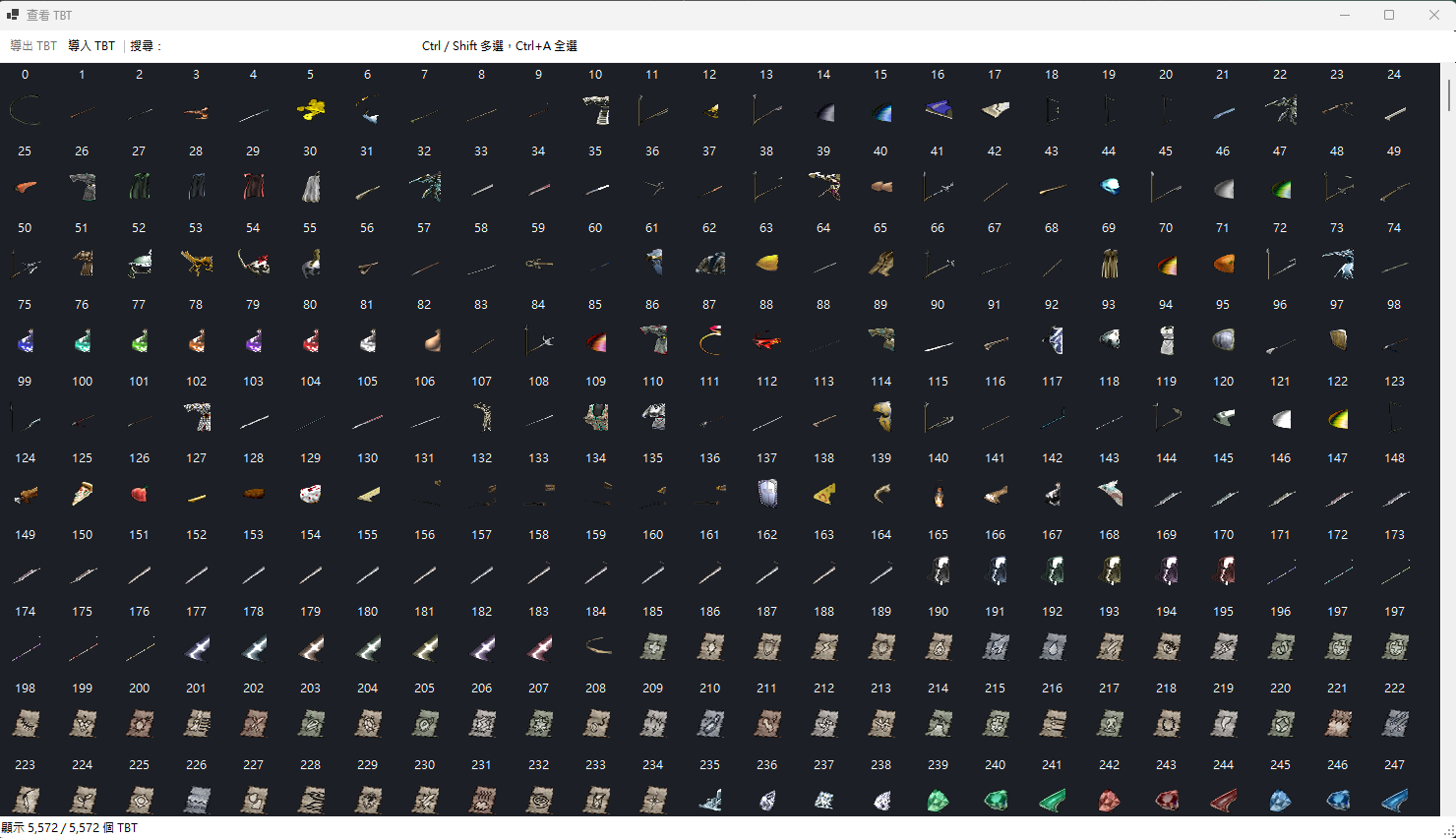
Task: Select the orange shield icon numbered 71
Action: coord(1224,264)
